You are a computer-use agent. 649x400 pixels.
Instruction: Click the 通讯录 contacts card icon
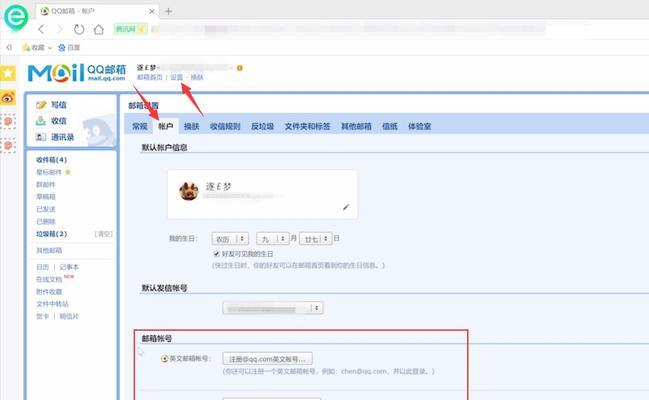pyautogui.click(x=41, y=137)
